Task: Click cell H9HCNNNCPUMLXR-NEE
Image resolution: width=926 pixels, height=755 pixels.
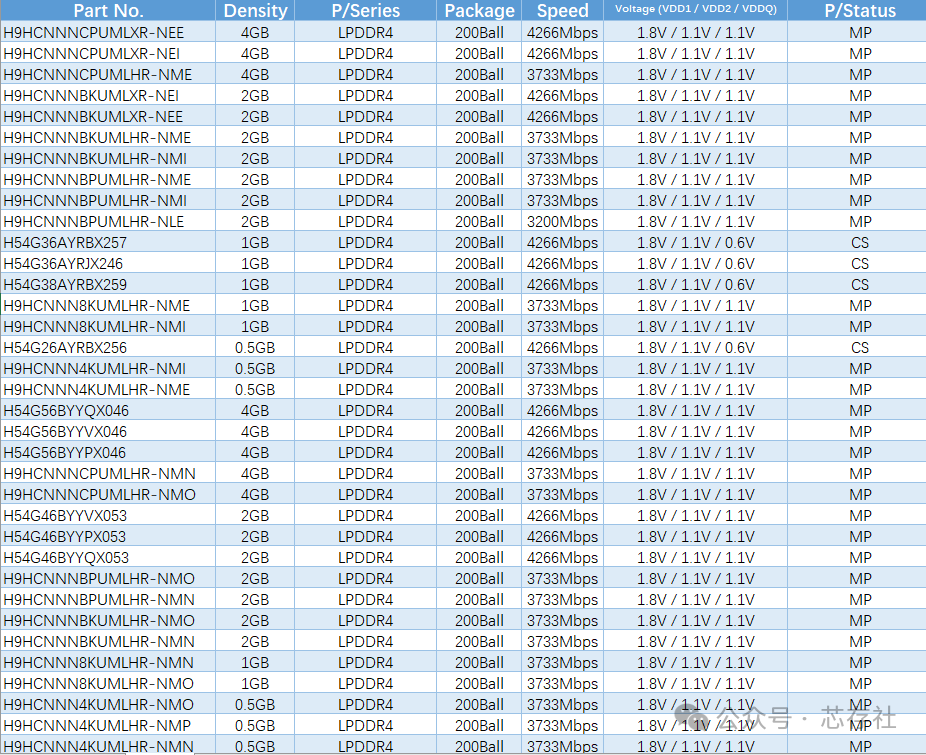Action: click(x=108, y=32)
